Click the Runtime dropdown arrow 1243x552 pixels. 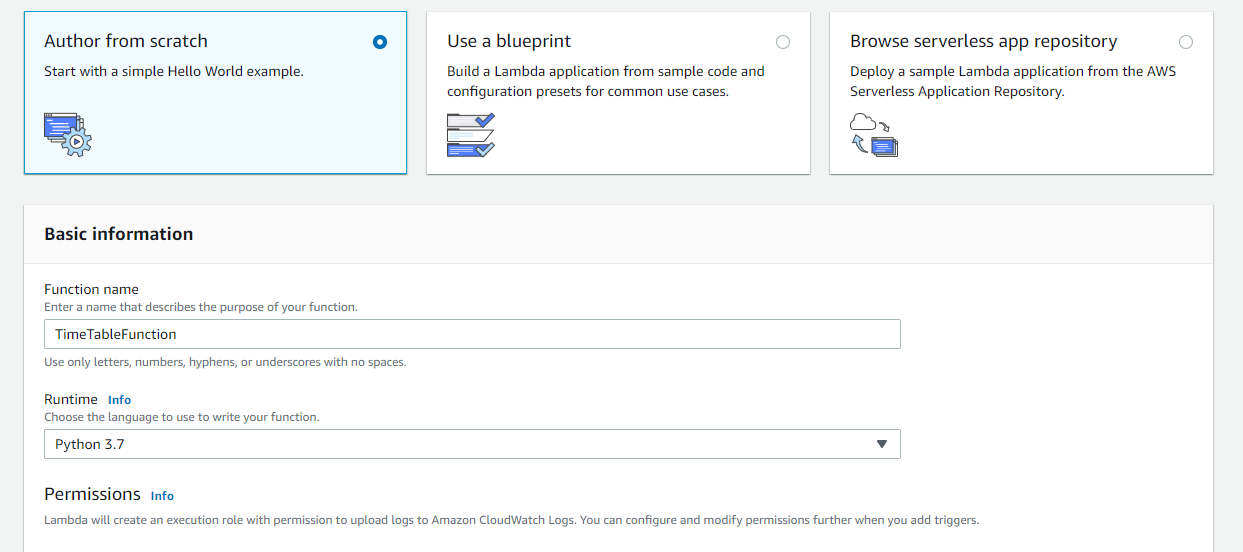tap(881, 444)
